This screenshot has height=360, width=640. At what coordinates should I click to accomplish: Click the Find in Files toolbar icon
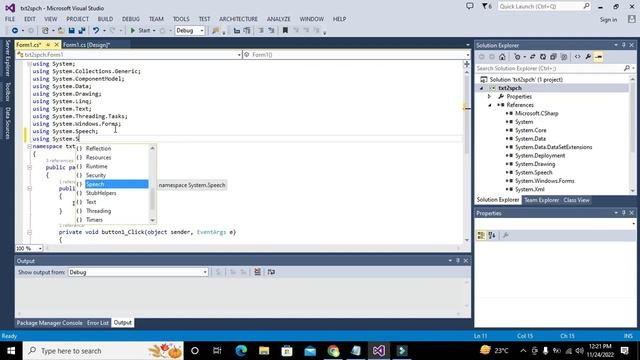[216, 31]
